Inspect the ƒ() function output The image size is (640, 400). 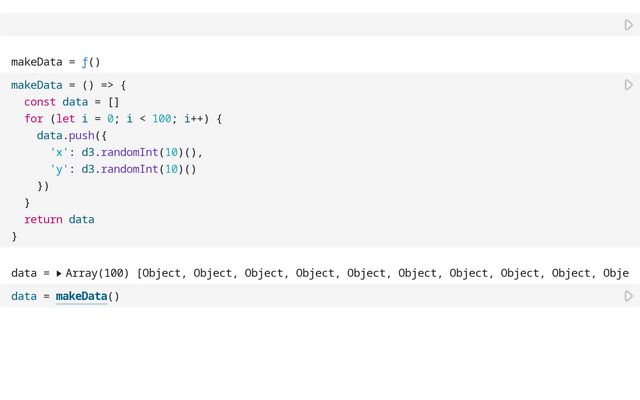pos(91,62)
